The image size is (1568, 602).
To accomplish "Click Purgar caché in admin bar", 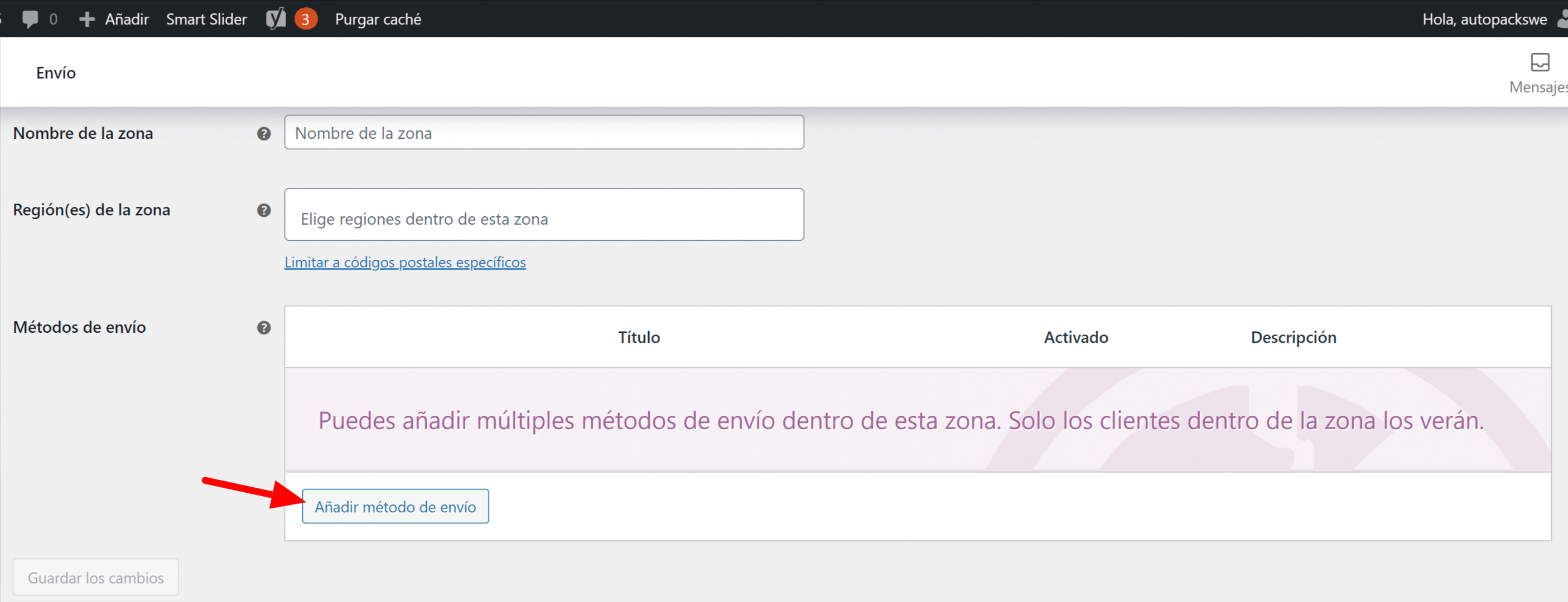I will 378,20.
